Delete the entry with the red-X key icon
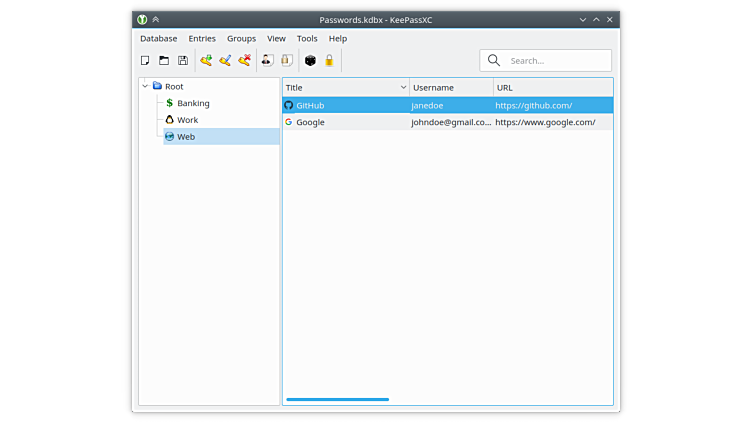The width and height of the screenshot is (752, 423). [244, 61]
